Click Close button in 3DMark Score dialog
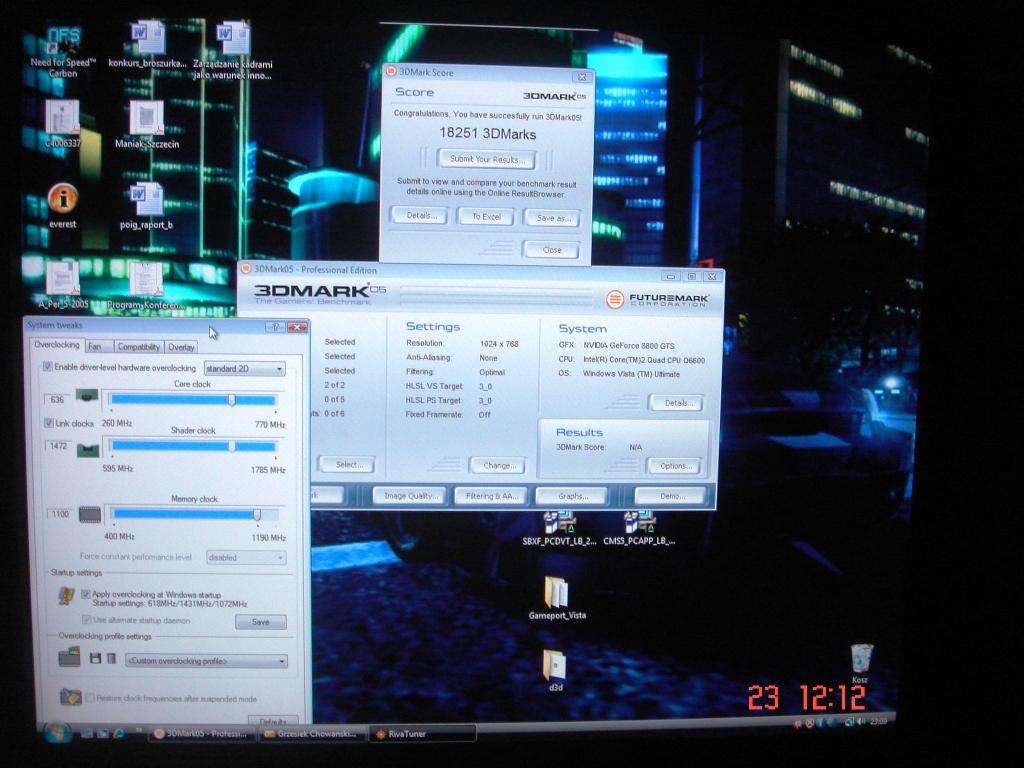Viewport: 1024px width, 768px height. pyautogui.click(x=551, y=249)
